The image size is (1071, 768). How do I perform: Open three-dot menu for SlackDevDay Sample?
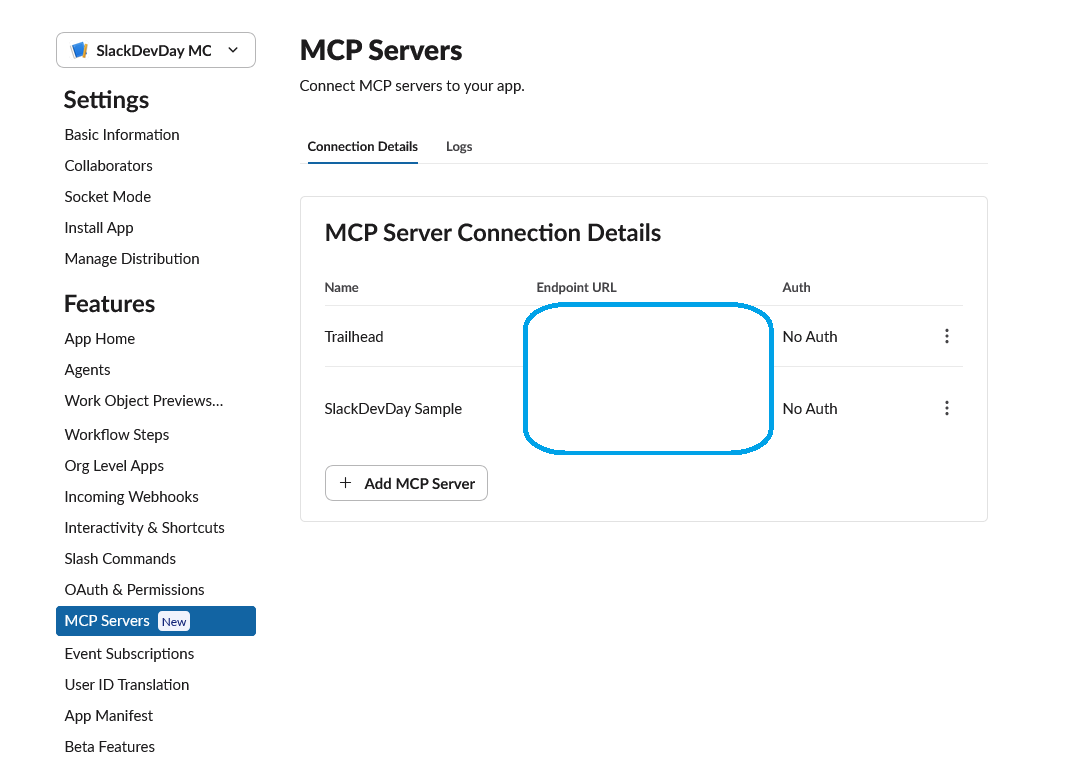point(947,409)
